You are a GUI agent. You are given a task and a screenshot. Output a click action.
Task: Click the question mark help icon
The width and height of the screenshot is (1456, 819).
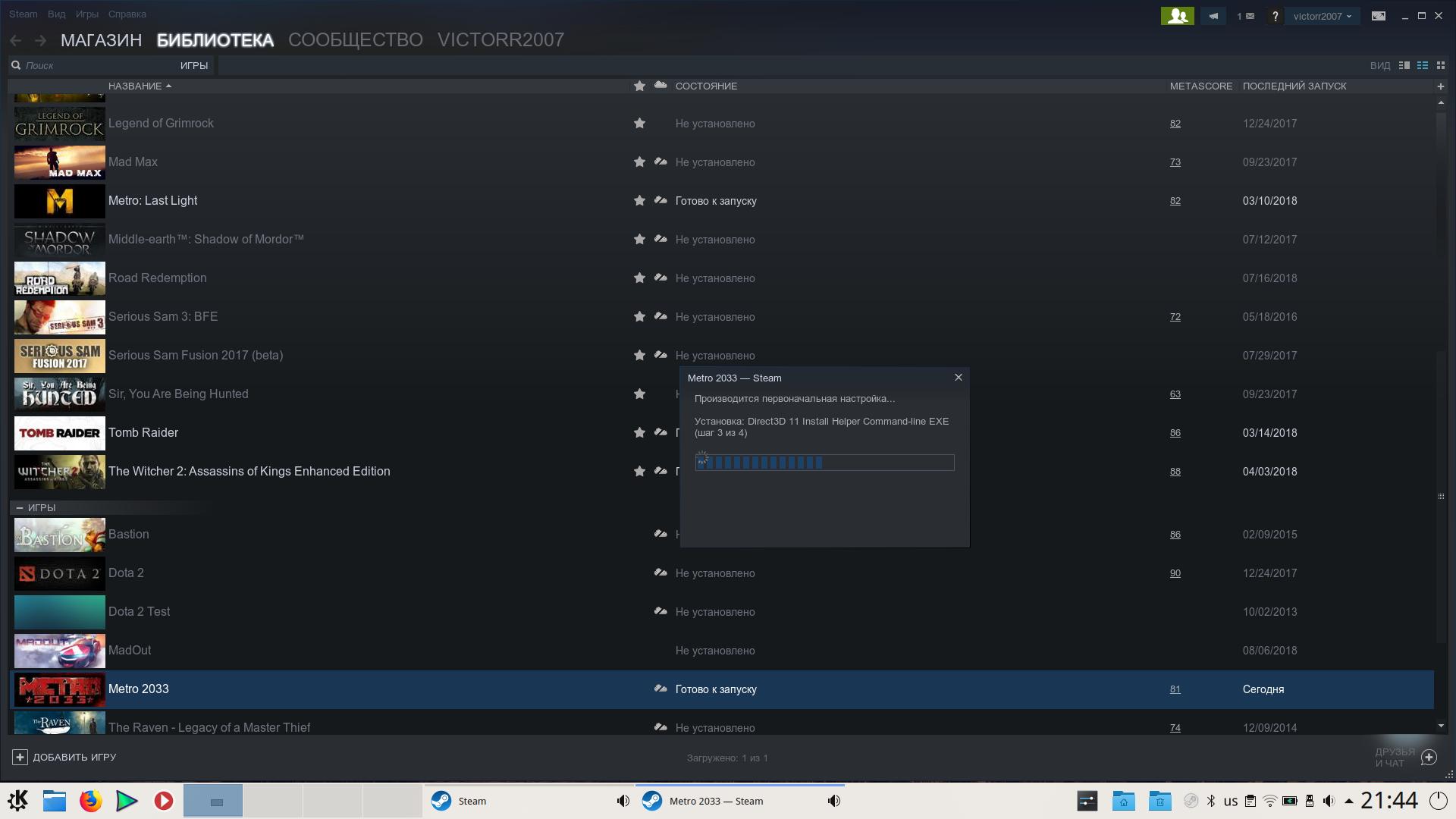point(1275,16)
